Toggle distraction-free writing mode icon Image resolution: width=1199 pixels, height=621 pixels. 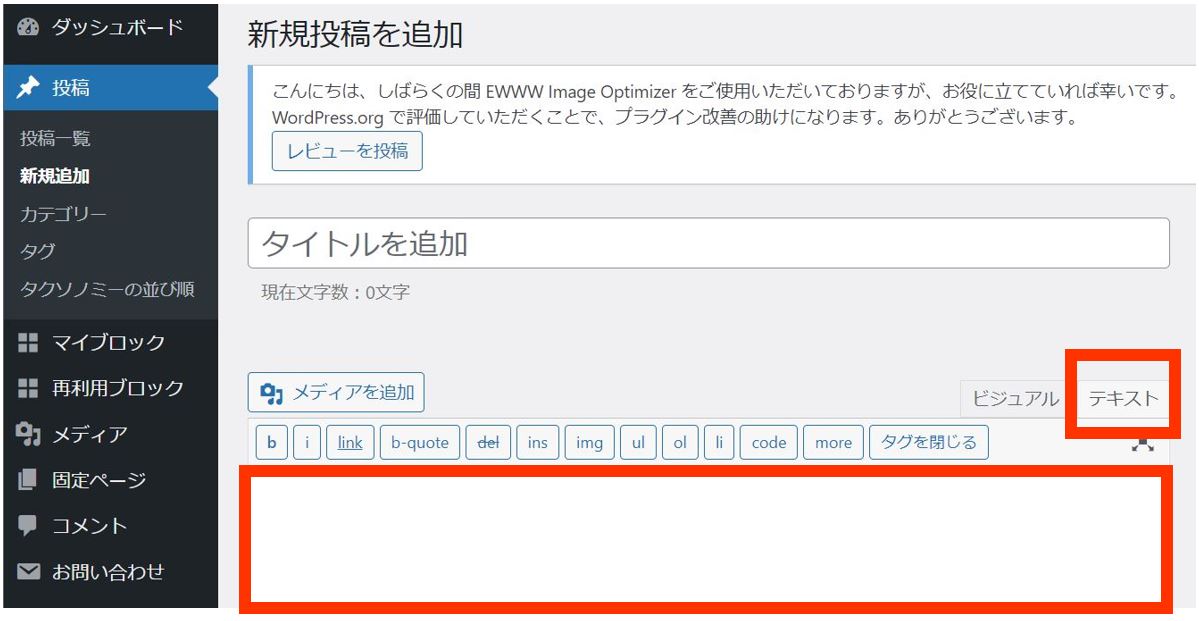click(1142, 443)
